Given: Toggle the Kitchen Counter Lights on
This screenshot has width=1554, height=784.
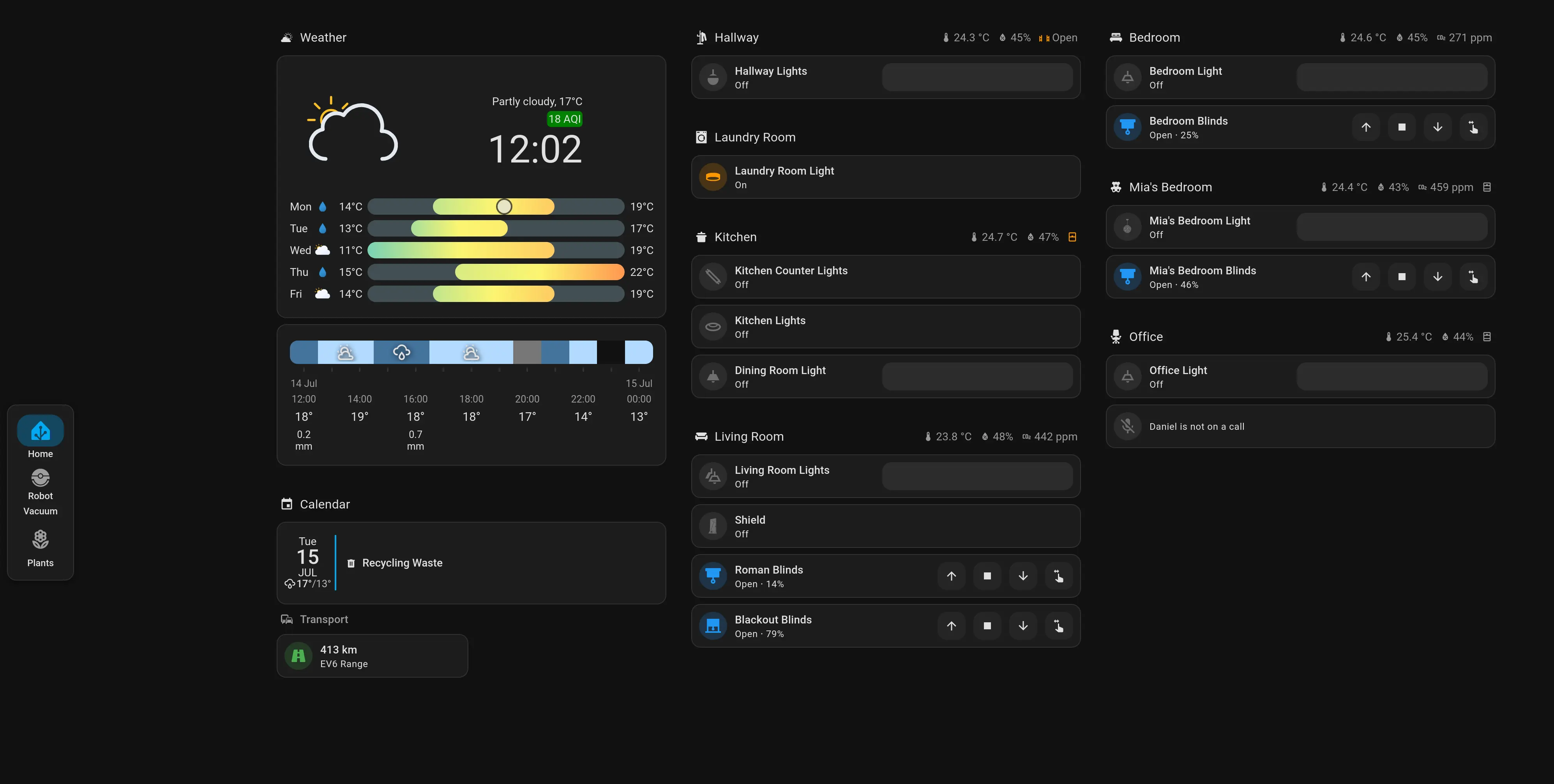Looking at the screenshot, I should click(713, 277).
